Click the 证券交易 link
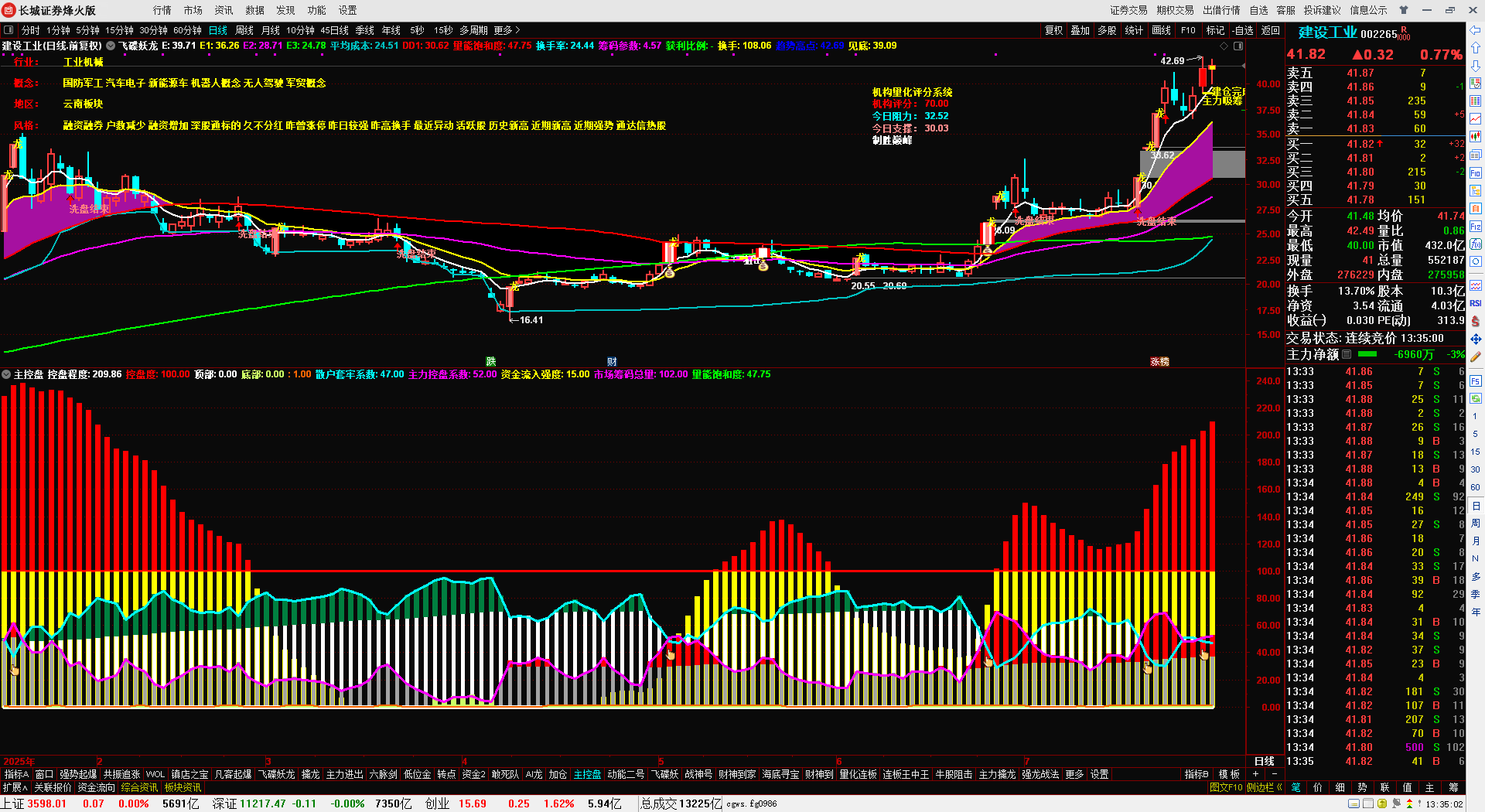Image resolution: width=1485 pixels, height=812 pixels. click(1128, 10)
